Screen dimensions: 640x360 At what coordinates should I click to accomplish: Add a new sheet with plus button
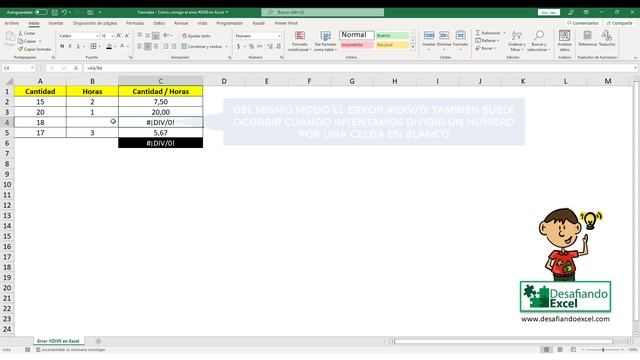click(98, 341)
